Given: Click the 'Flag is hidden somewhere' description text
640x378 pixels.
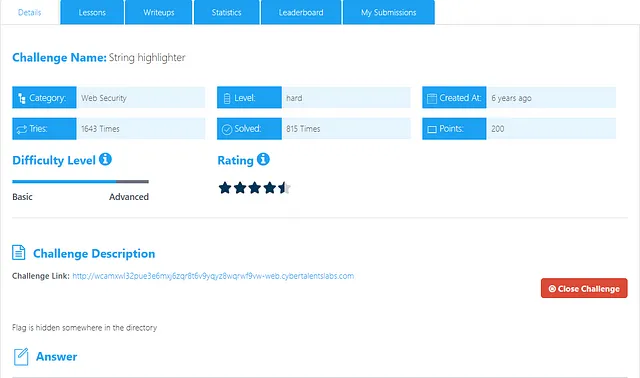Looking at the screenshot, I should pyautogui.click(x=84, y=327).
